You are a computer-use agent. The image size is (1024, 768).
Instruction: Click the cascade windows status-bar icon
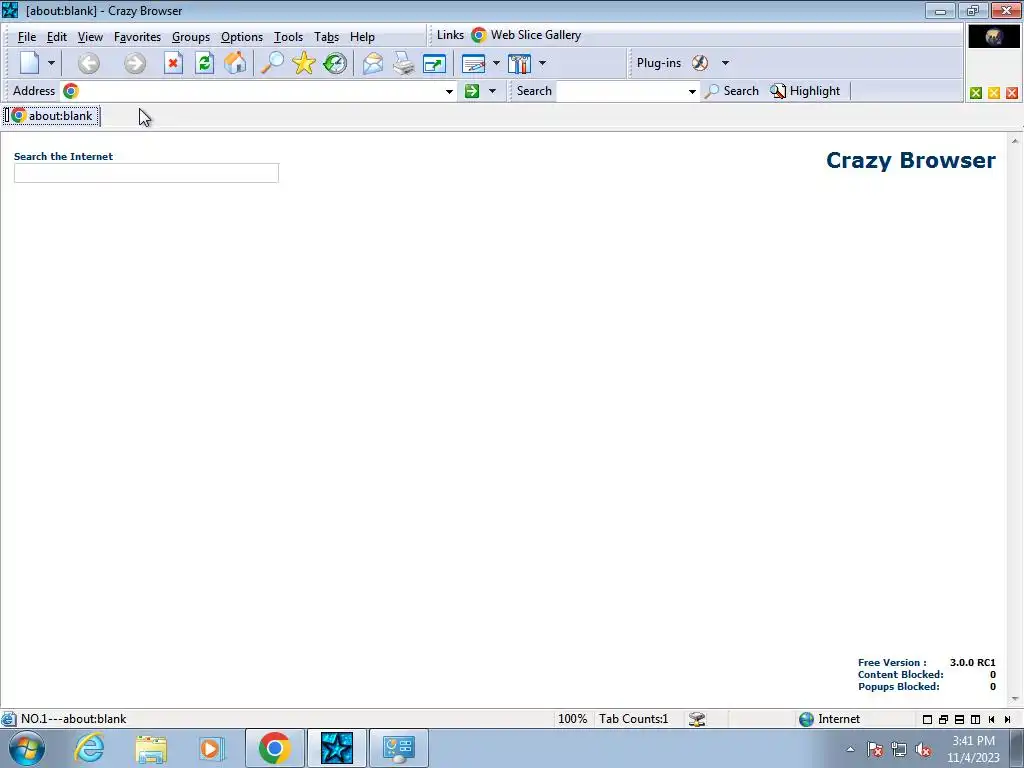coord(943,720)
